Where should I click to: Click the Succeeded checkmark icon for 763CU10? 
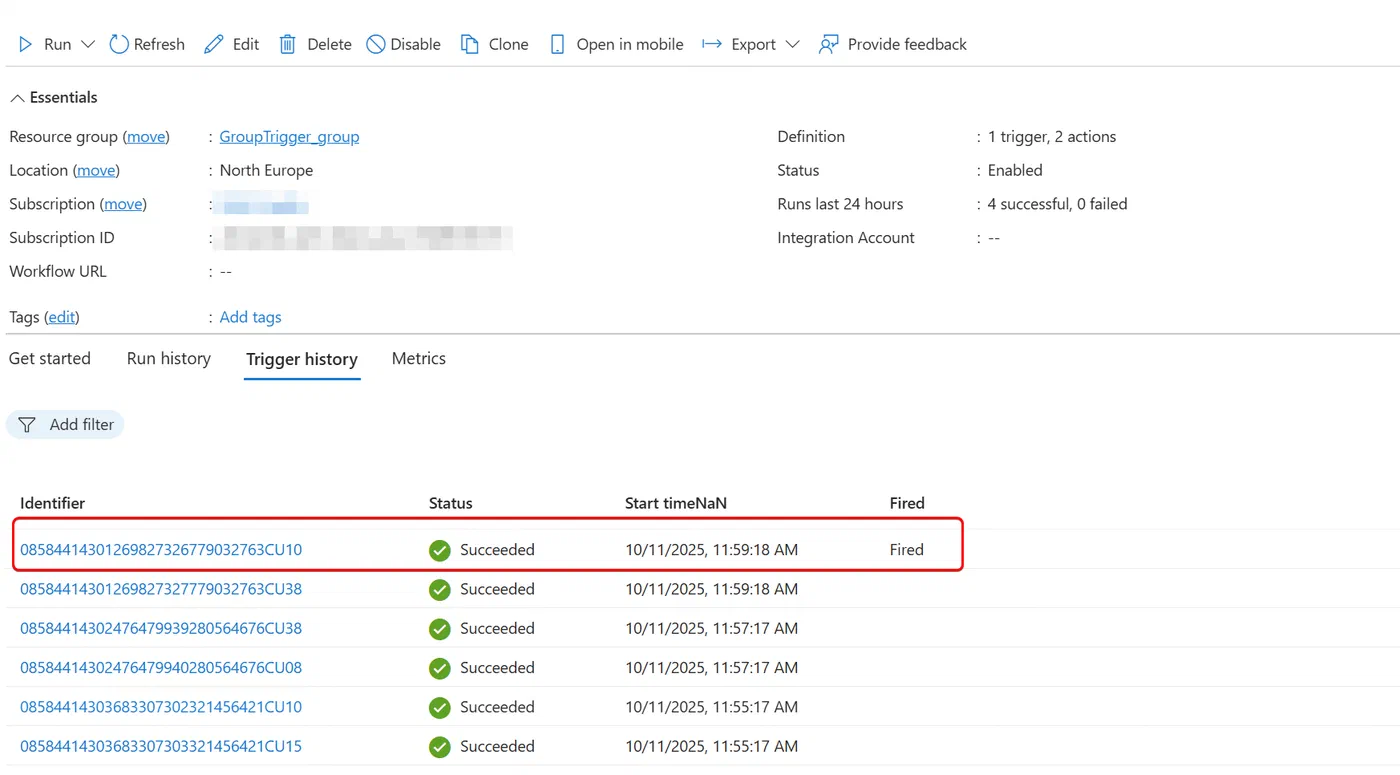tap(440, 551)
